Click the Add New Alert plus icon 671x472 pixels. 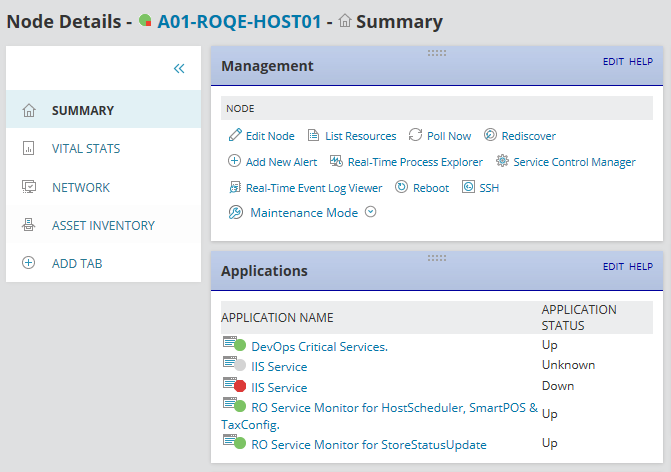click(x=235, y=161)
